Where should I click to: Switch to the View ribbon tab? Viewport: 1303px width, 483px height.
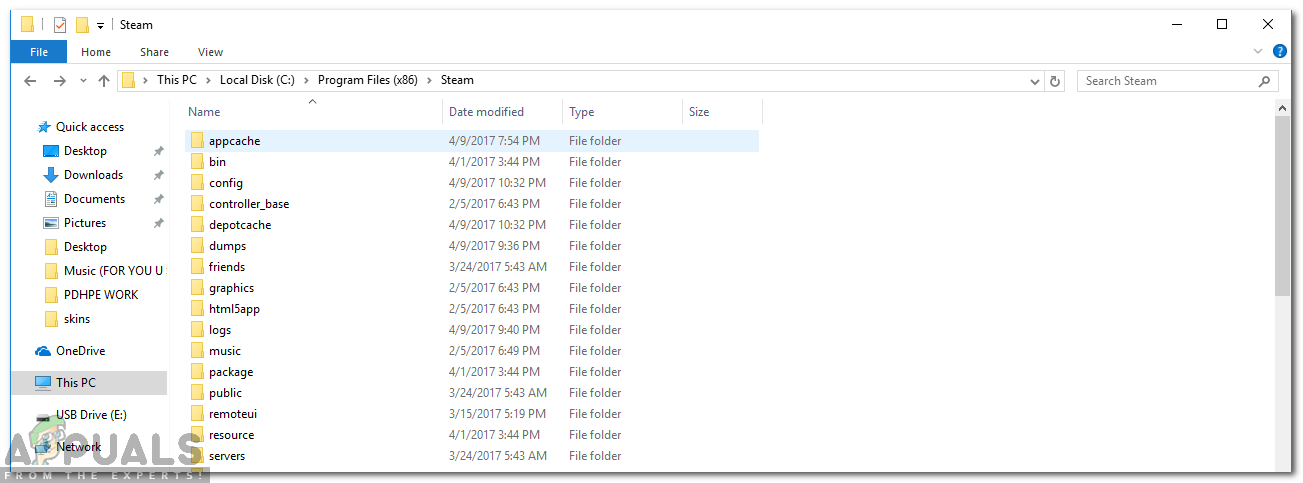tap(210, 52)
